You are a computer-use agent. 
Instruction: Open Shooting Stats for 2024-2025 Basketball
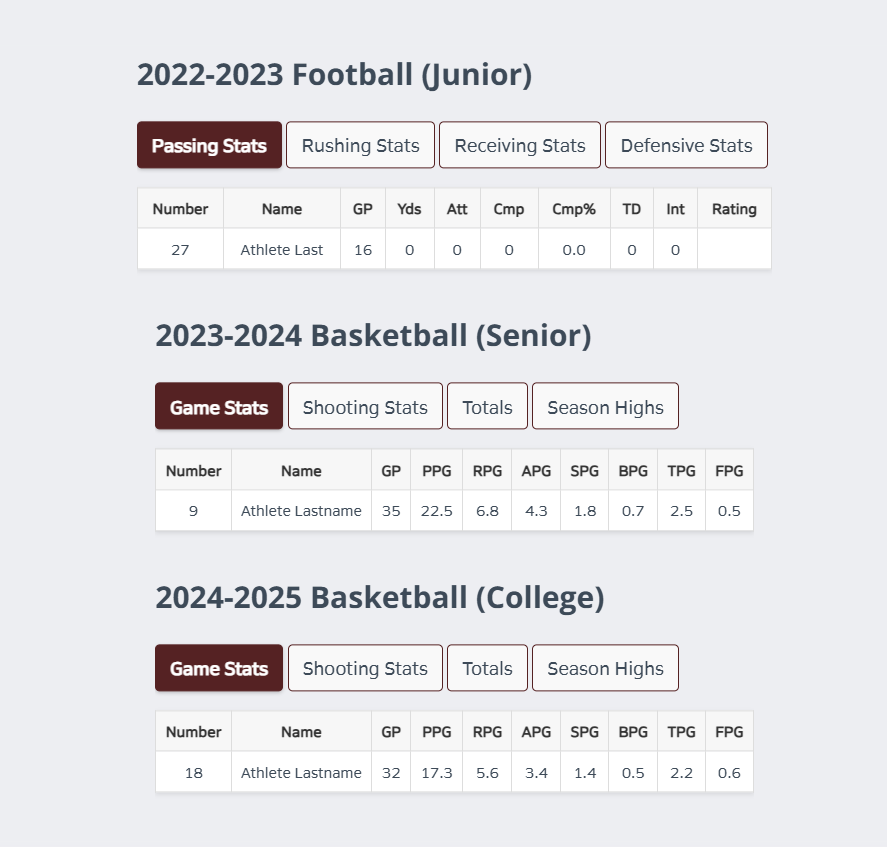[x=365, y=668]
